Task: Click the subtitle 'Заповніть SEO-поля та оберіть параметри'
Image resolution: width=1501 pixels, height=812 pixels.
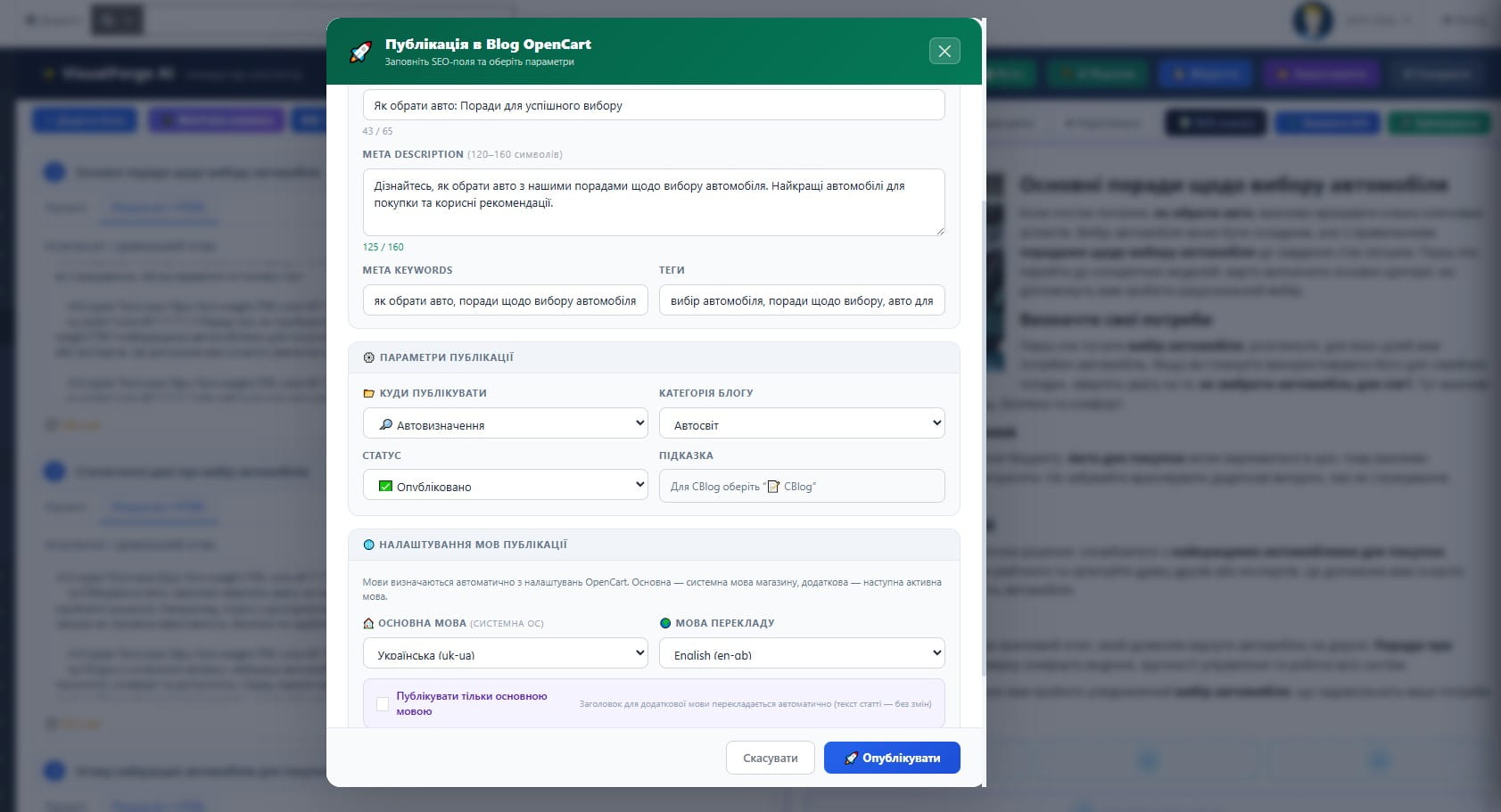Action: click(x=480, y=62)
